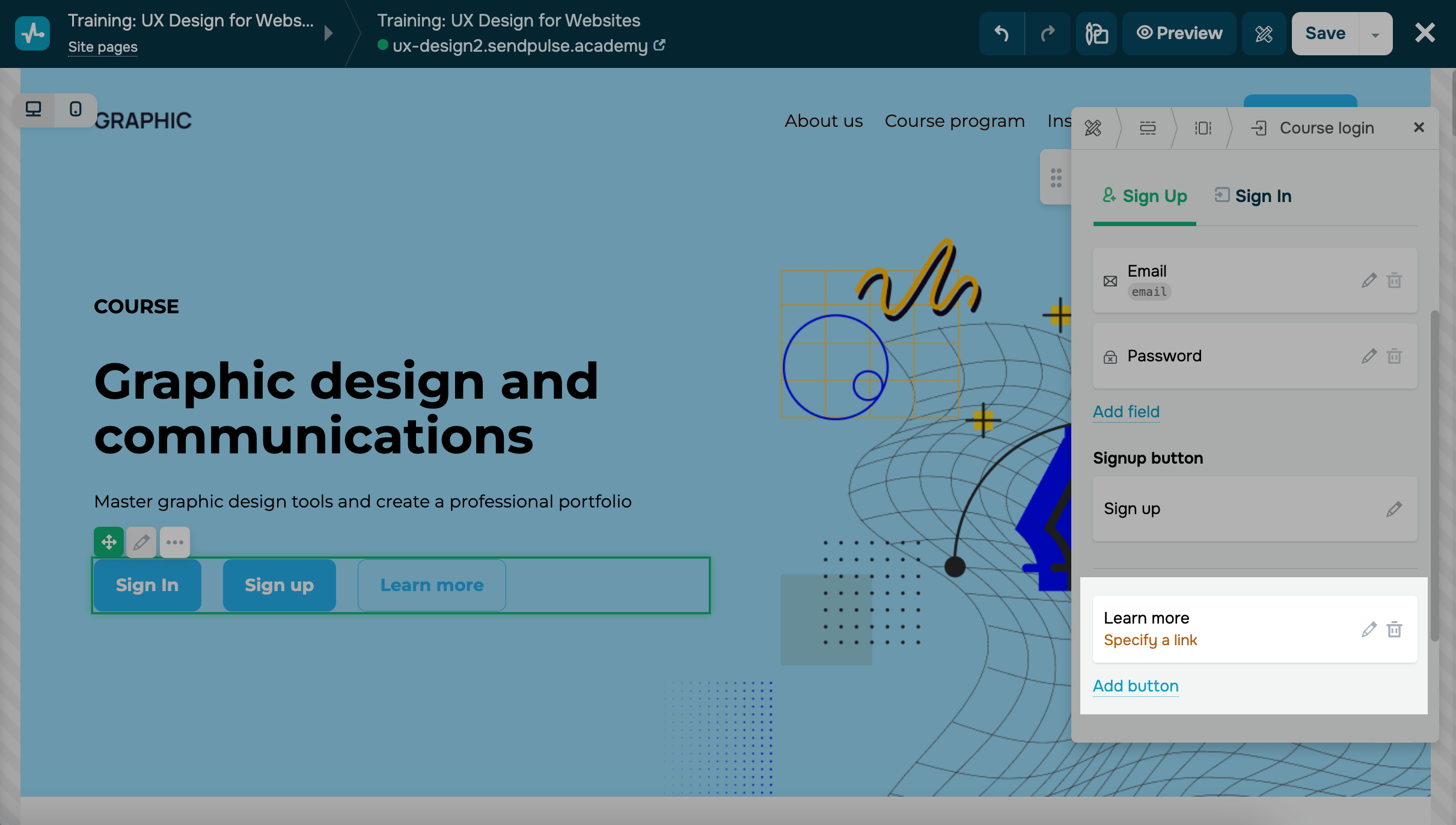Switch to mobile device view
Screen dimensions: 1456x825
point(75,109)
